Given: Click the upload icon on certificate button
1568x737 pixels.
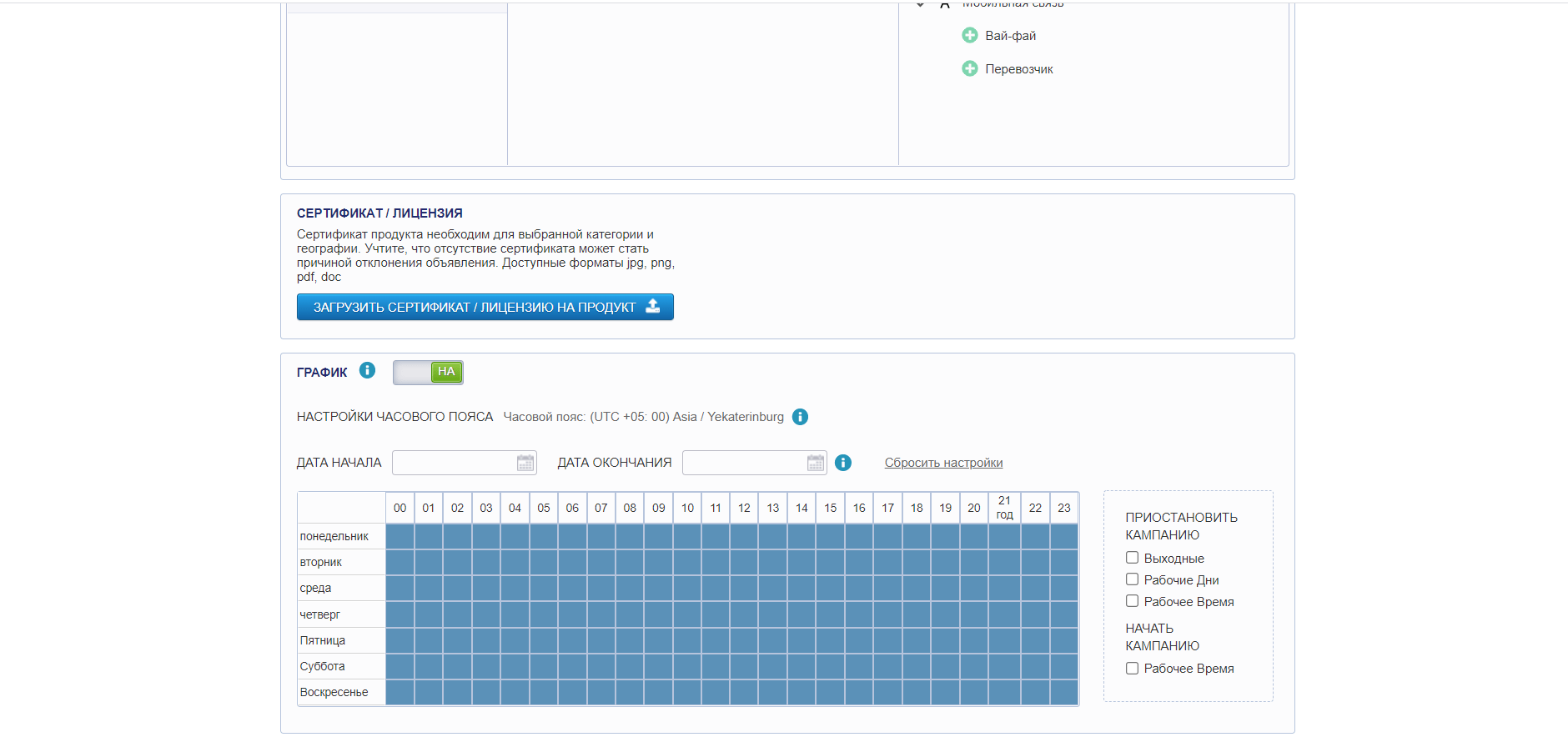Looking at the screenshot, I should point(653,307).
